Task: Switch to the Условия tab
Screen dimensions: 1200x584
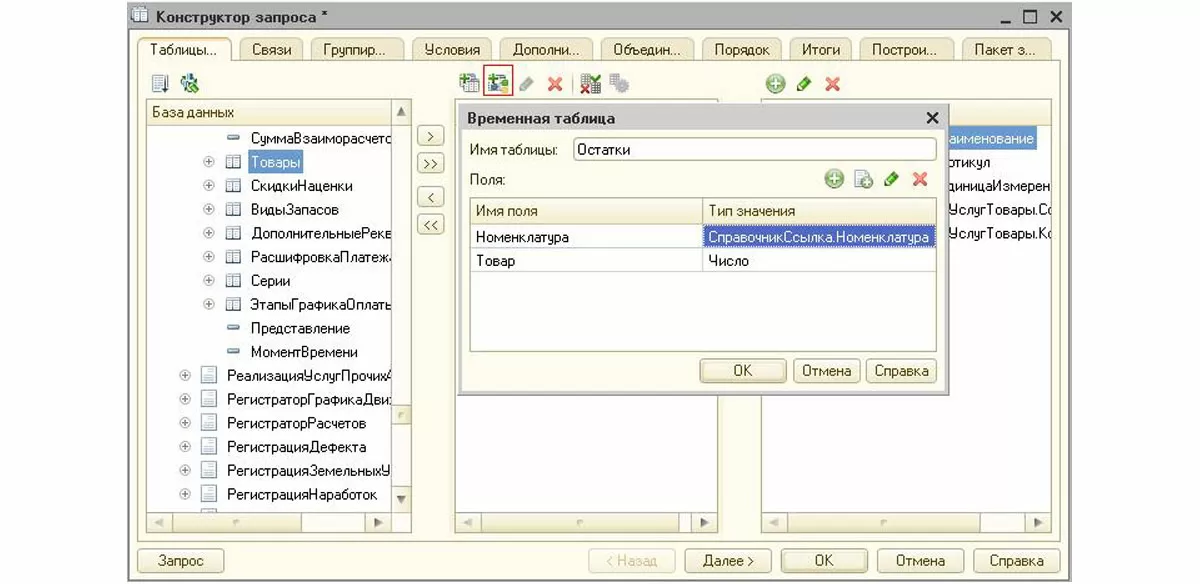Action: [x=452, y=50]
